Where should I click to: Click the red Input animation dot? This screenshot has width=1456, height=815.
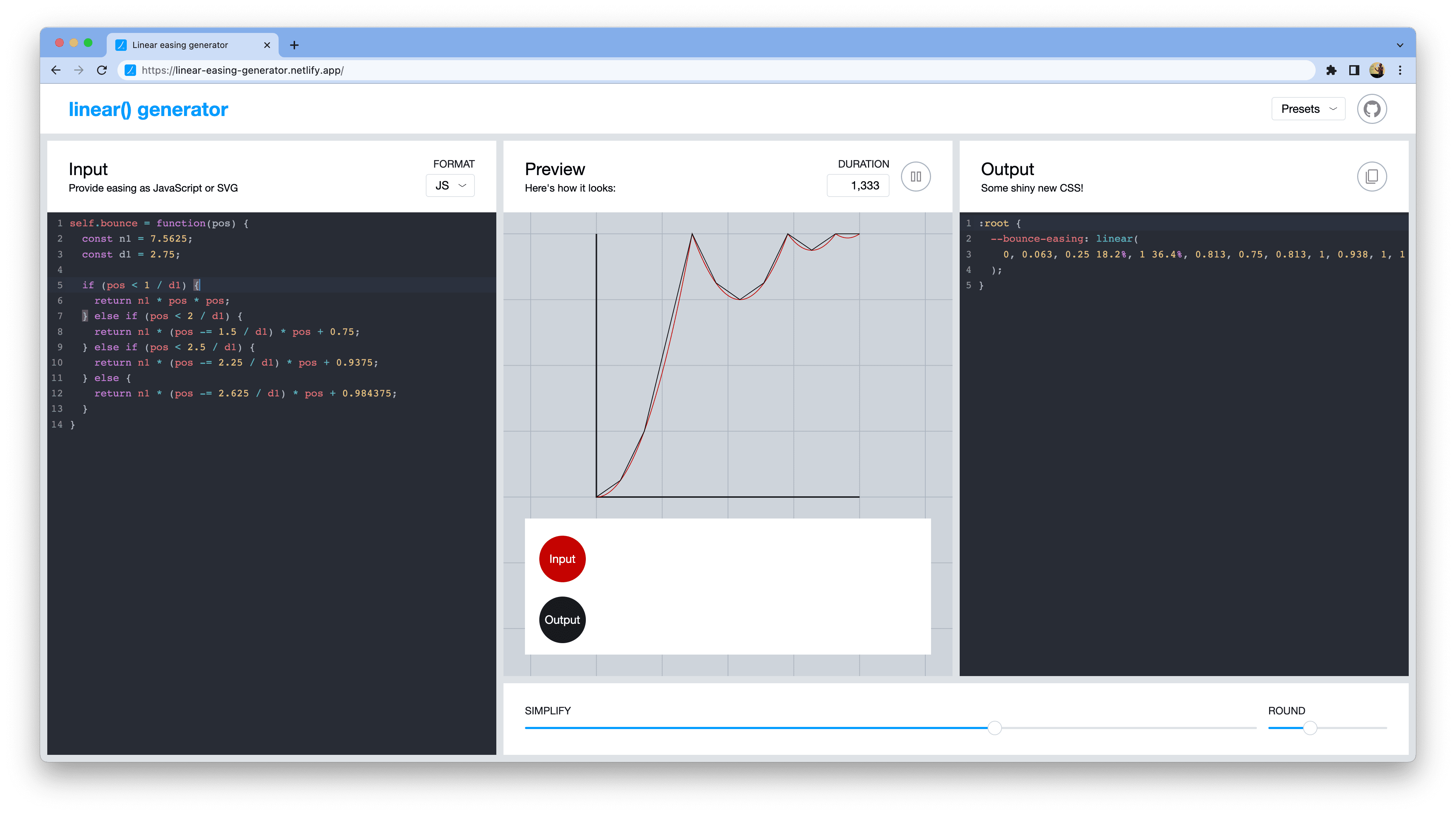pyautogui.click(x=561, y=558)
